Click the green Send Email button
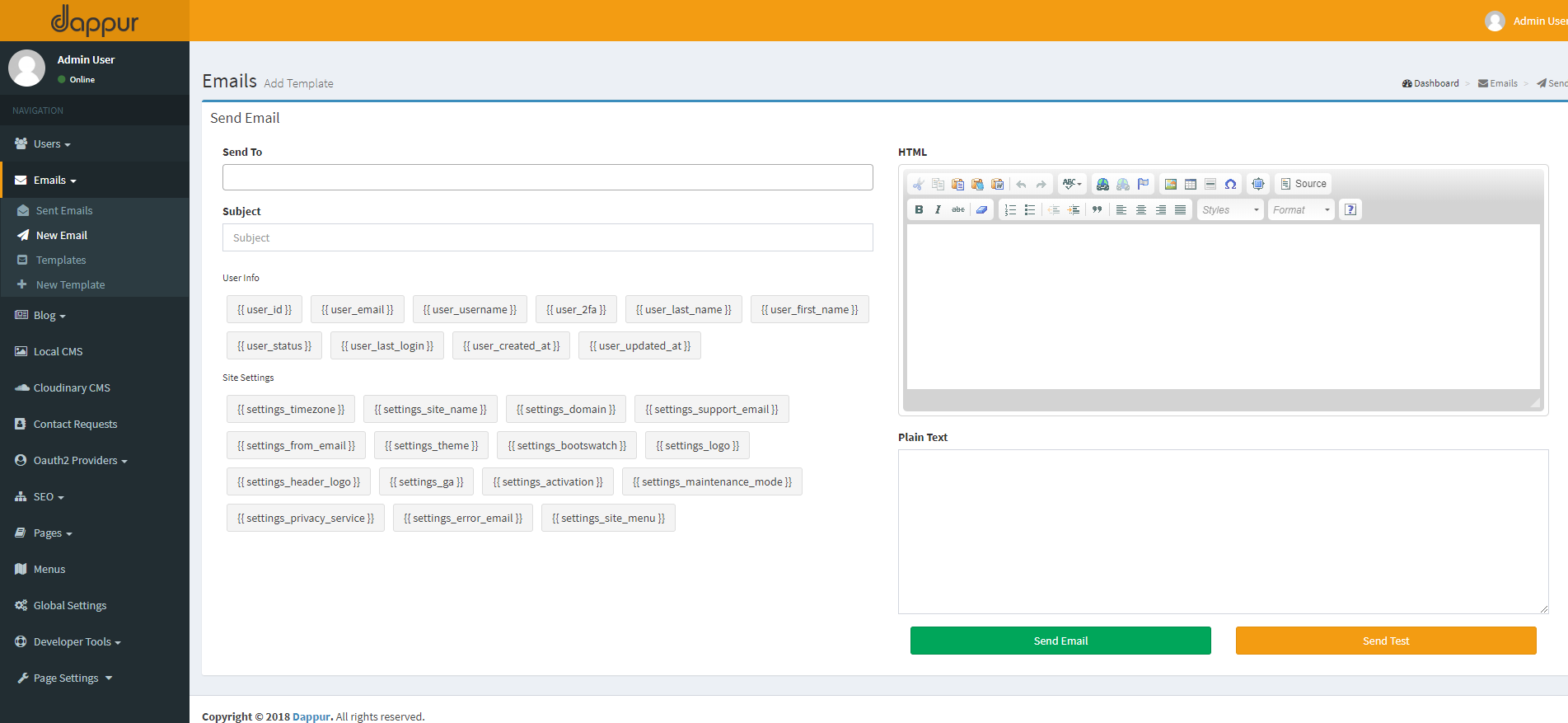Image resolution: width=1568 pixels, height=723 pixels. click(1060, 641)
